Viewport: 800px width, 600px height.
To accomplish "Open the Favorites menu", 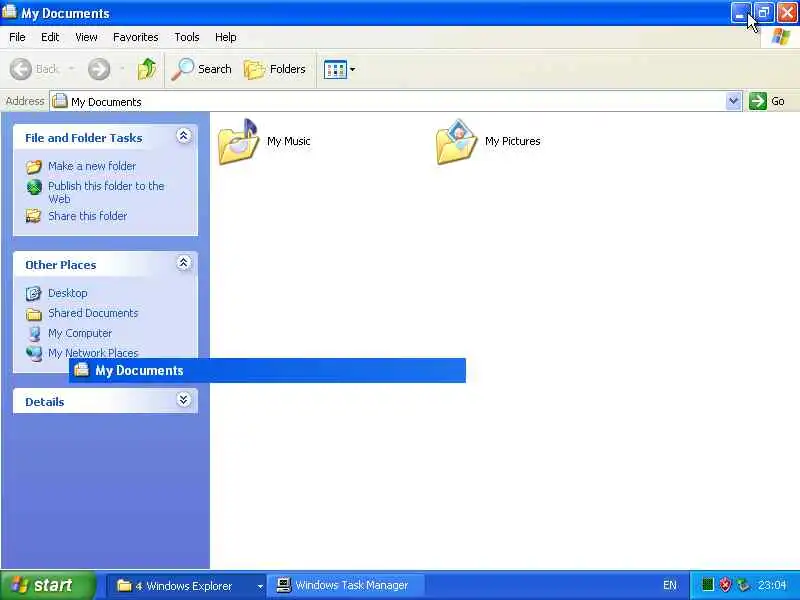I will click(x=136, y=37).
